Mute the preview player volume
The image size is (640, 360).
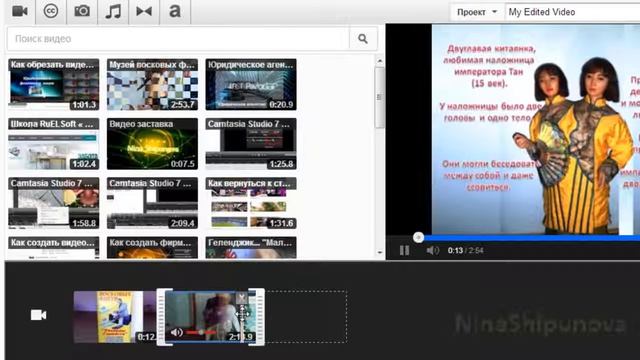[433, 250]
